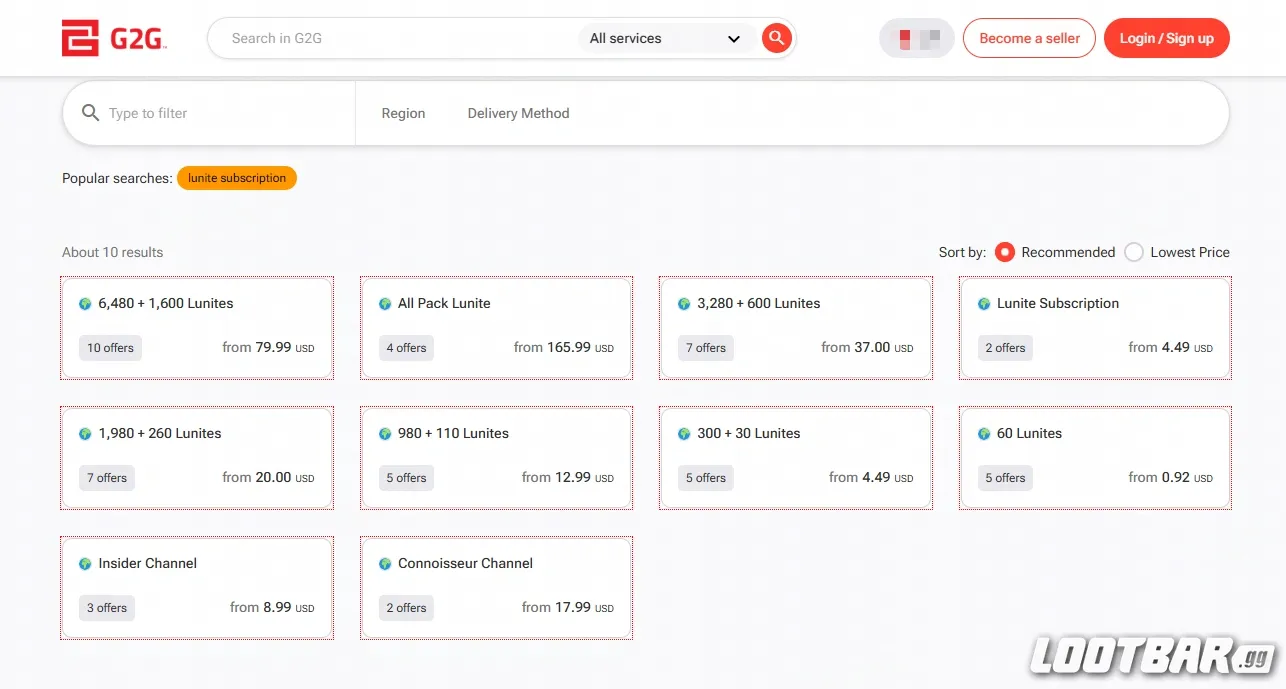This screenshot has width=1286, height=689.
Task: Select the Lowest Price sort option
Action: pyautogui.click(x=1134, y=252)
